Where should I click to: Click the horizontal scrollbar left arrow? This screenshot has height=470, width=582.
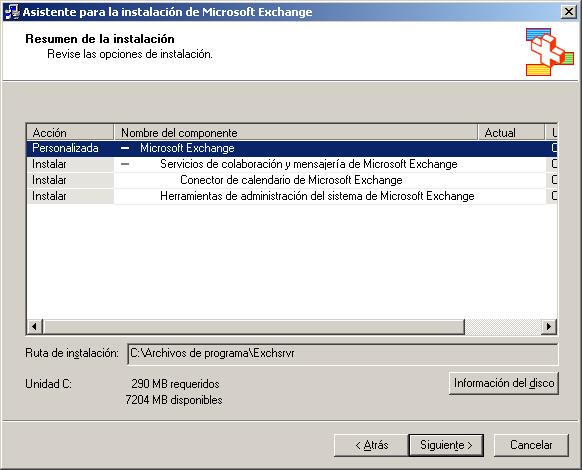click(x=34, y=327)
